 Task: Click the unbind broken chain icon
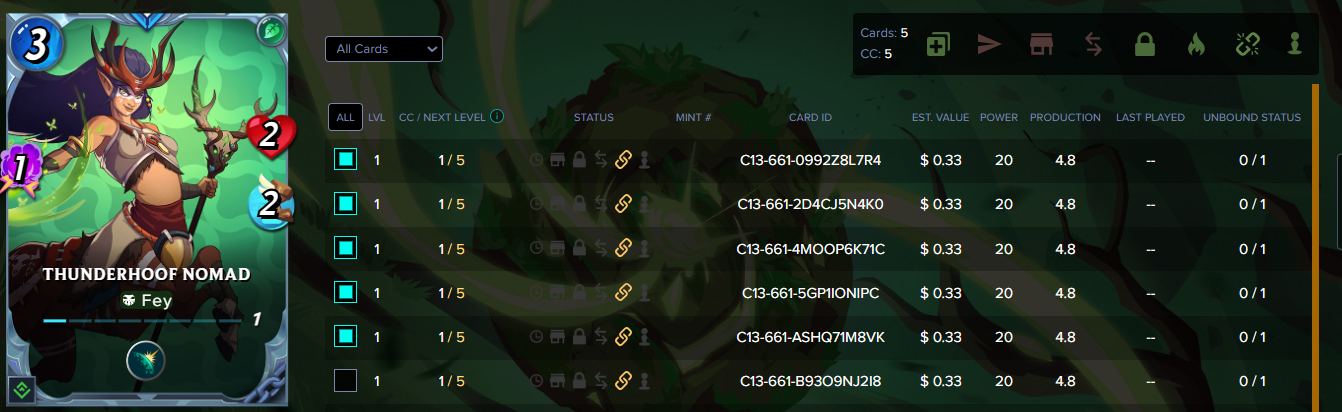tap(1246, 44)
